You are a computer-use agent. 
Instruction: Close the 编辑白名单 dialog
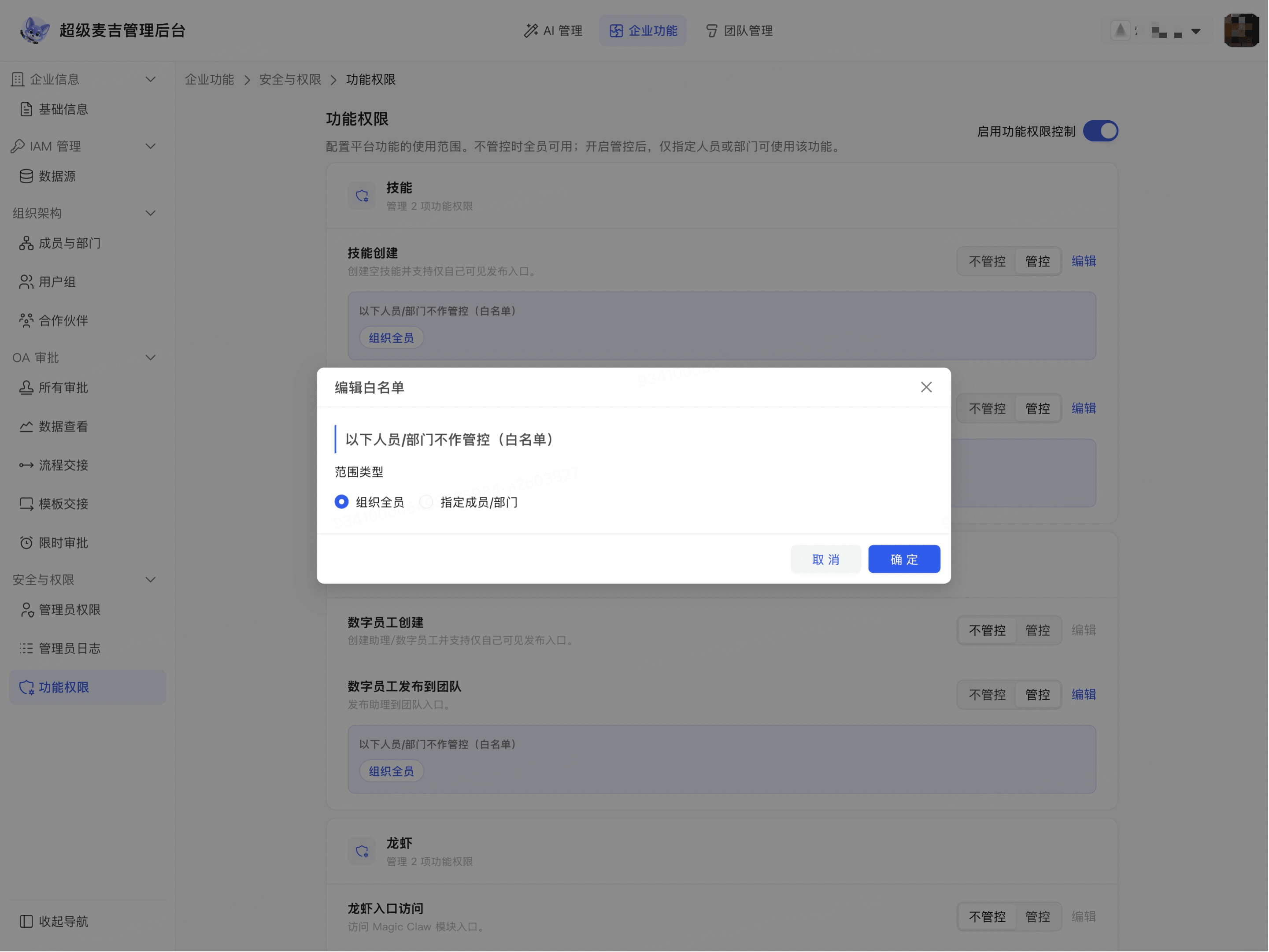coord(926,387)
